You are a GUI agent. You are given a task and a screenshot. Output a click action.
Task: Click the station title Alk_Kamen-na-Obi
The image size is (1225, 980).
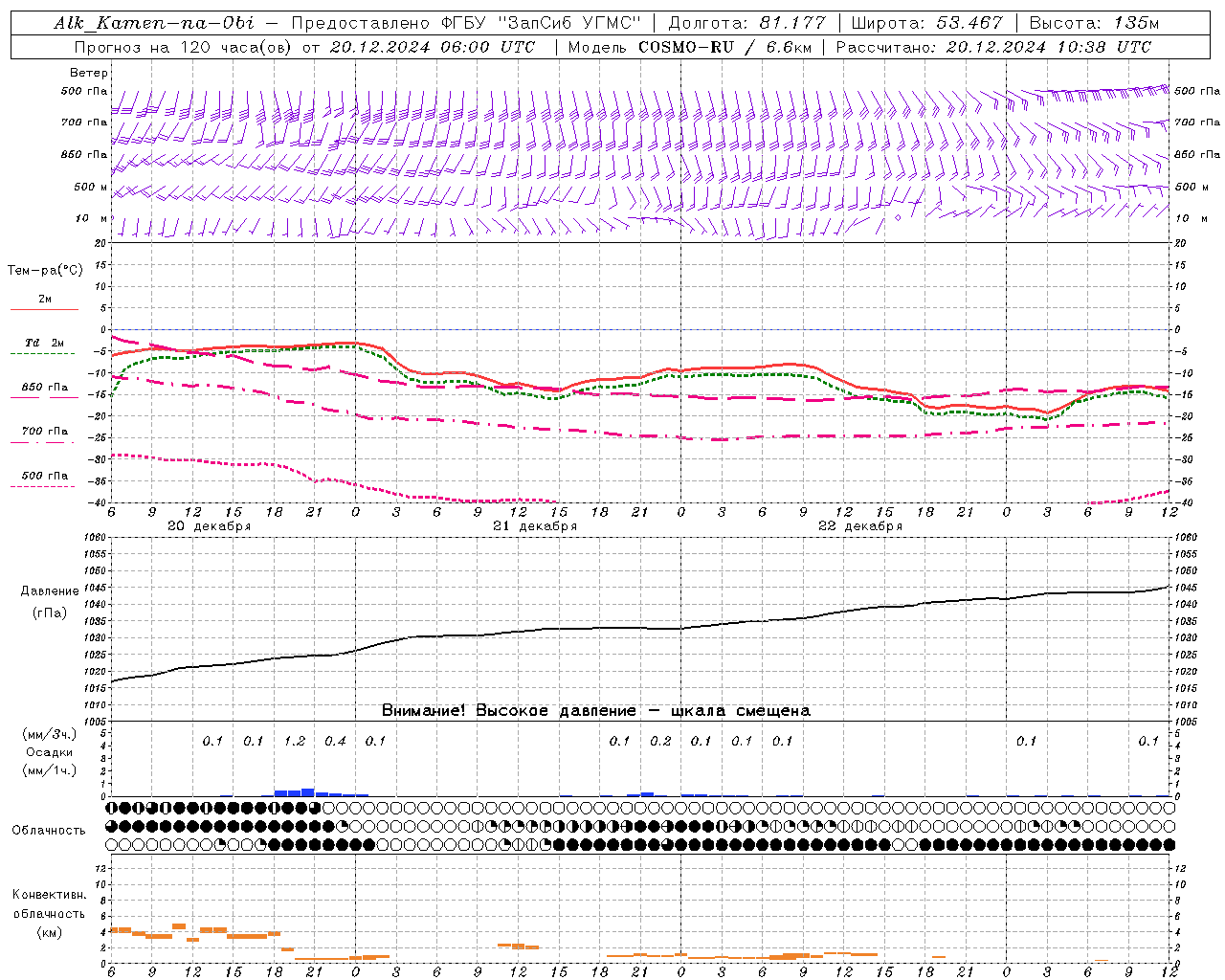pyautogui.click(x=153, y=23)
